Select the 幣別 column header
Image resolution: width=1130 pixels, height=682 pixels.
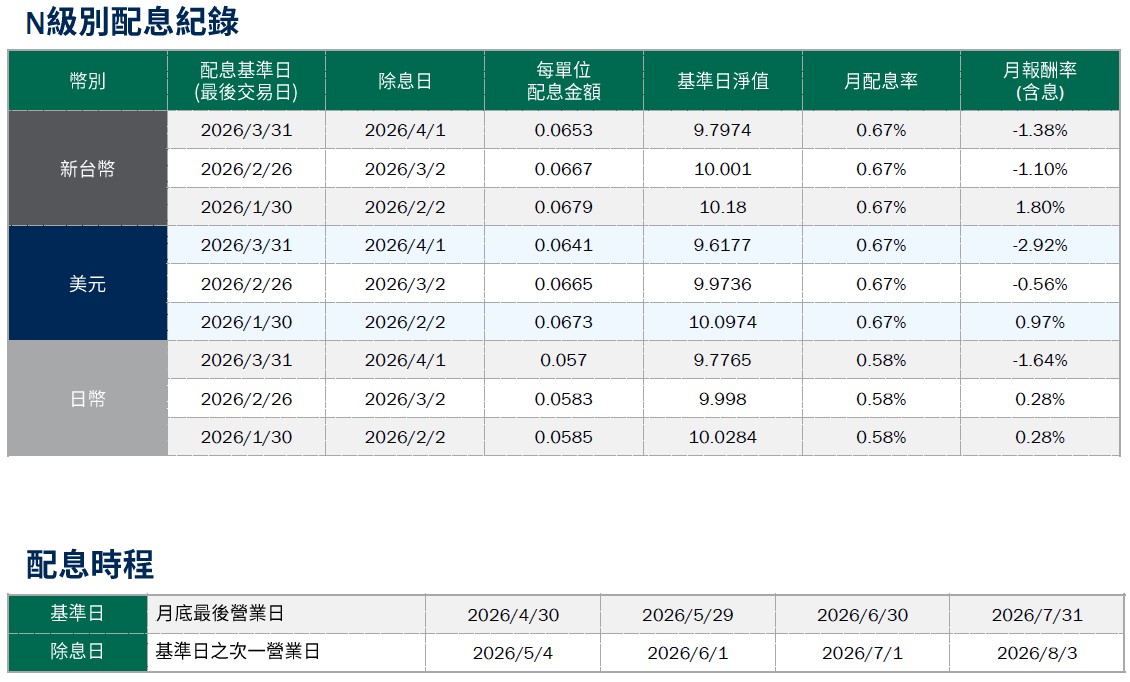coord(87,81)
